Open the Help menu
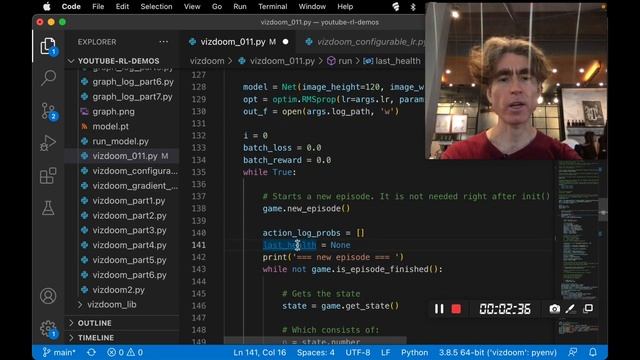This screenshot has height=360, width=640. tap(345, 7)
